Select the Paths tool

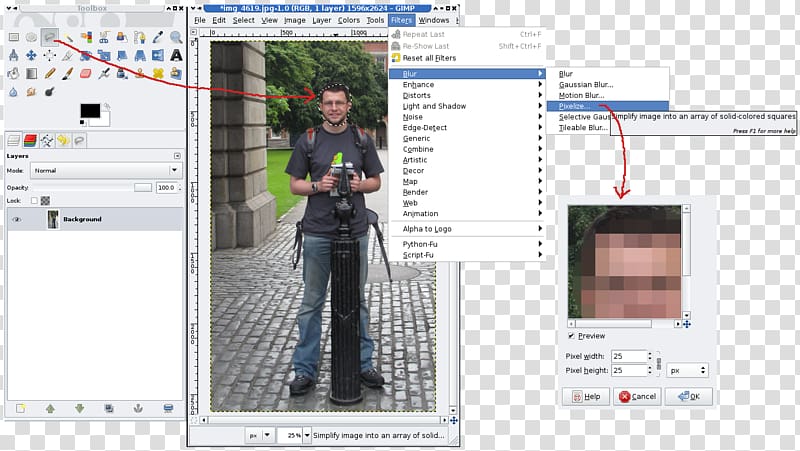pyautogui.click(x=140, y=37)
